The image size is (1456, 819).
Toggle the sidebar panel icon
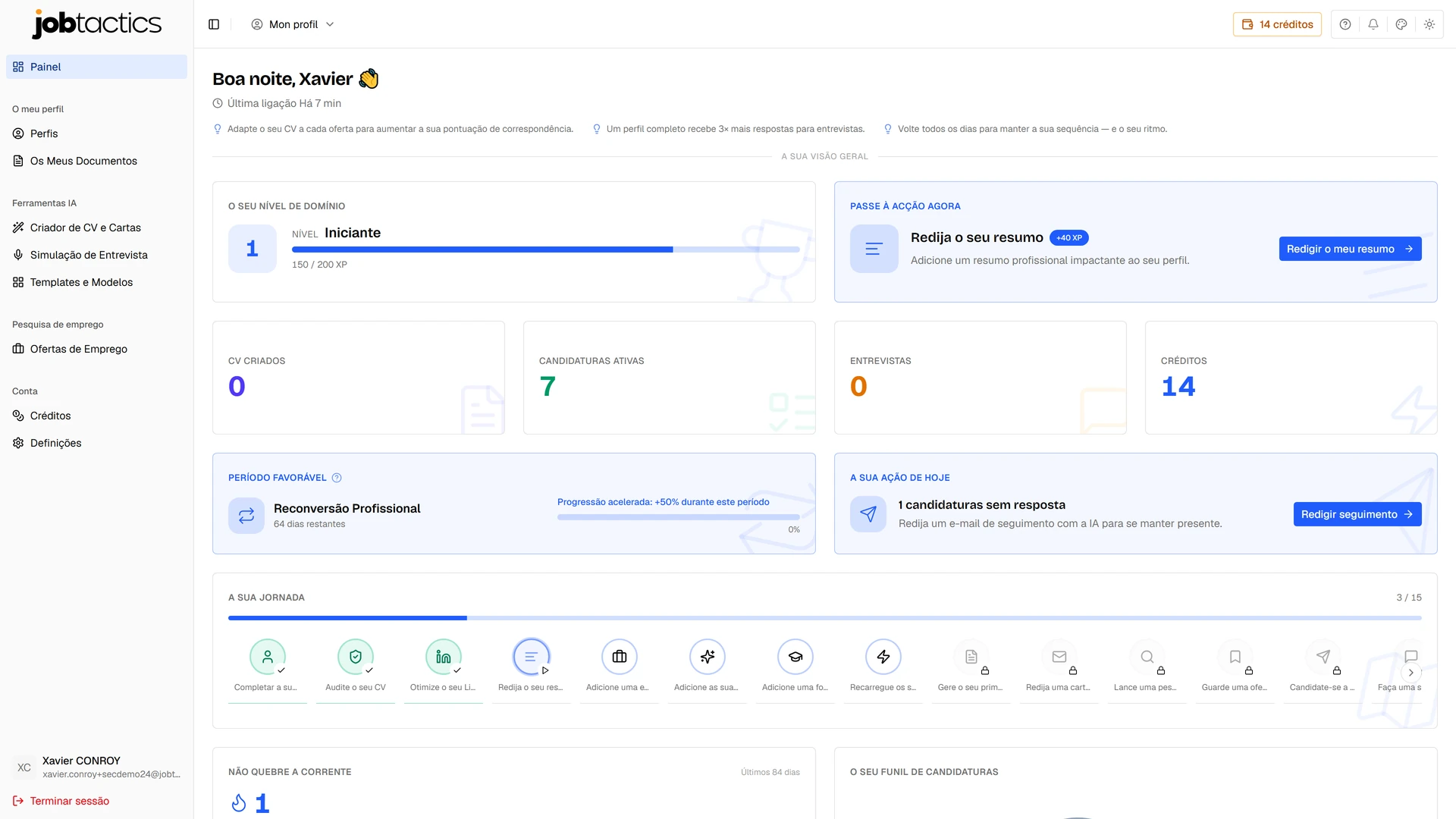214,24
